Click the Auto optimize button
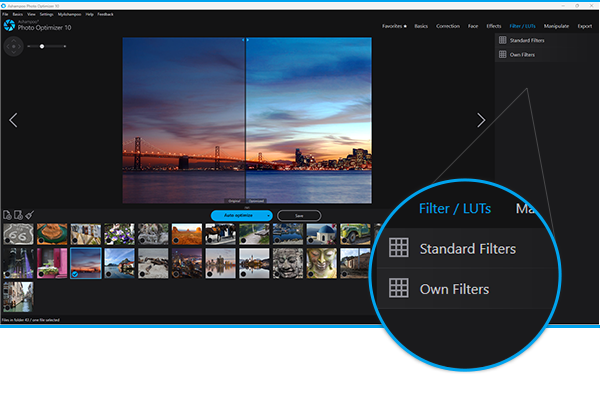Image resolution: width=600 pixels, height=400 pixels. coord(238,215)
